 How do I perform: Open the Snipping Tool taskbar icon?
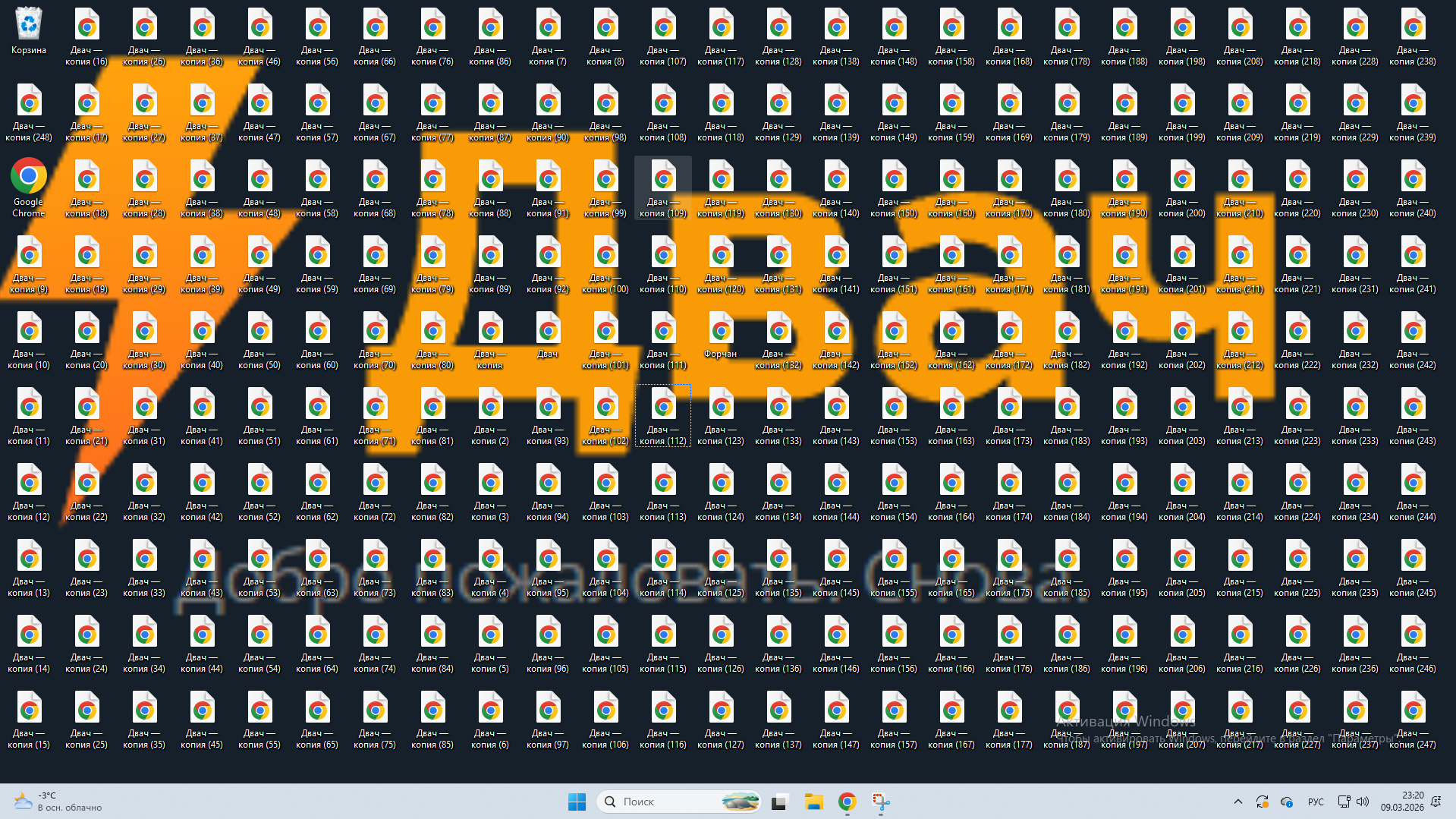(880, 802)
